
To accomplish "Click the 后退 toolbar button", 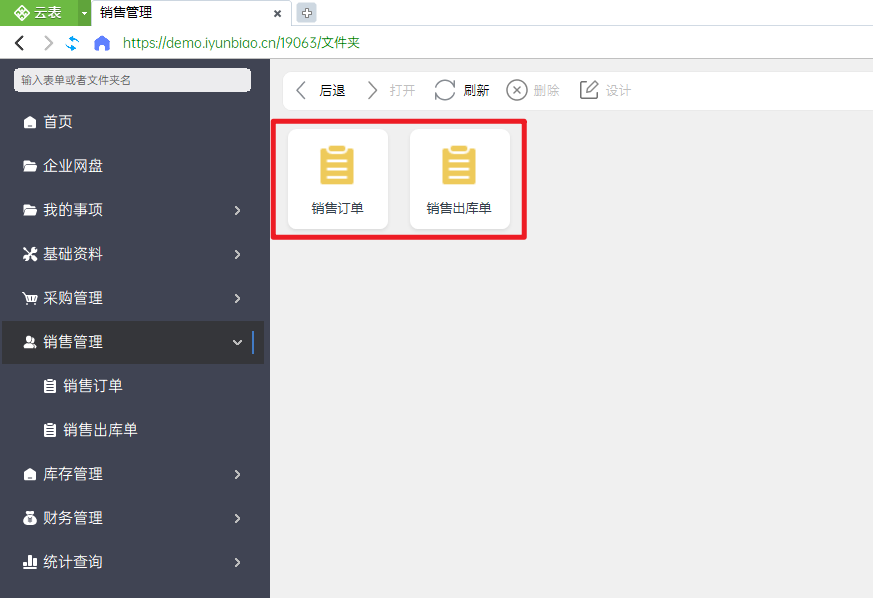I will click(320, 90).
